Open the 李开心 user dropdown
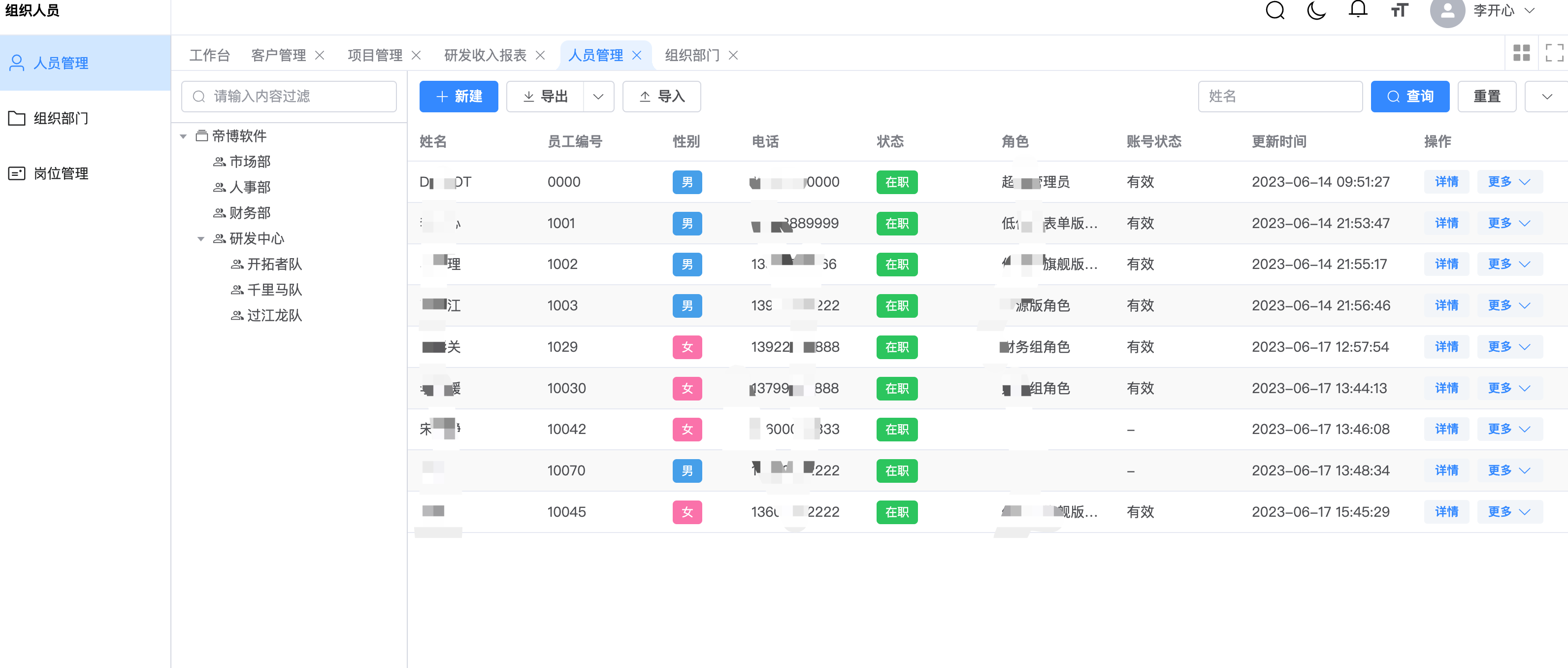 coord(1503,10)
